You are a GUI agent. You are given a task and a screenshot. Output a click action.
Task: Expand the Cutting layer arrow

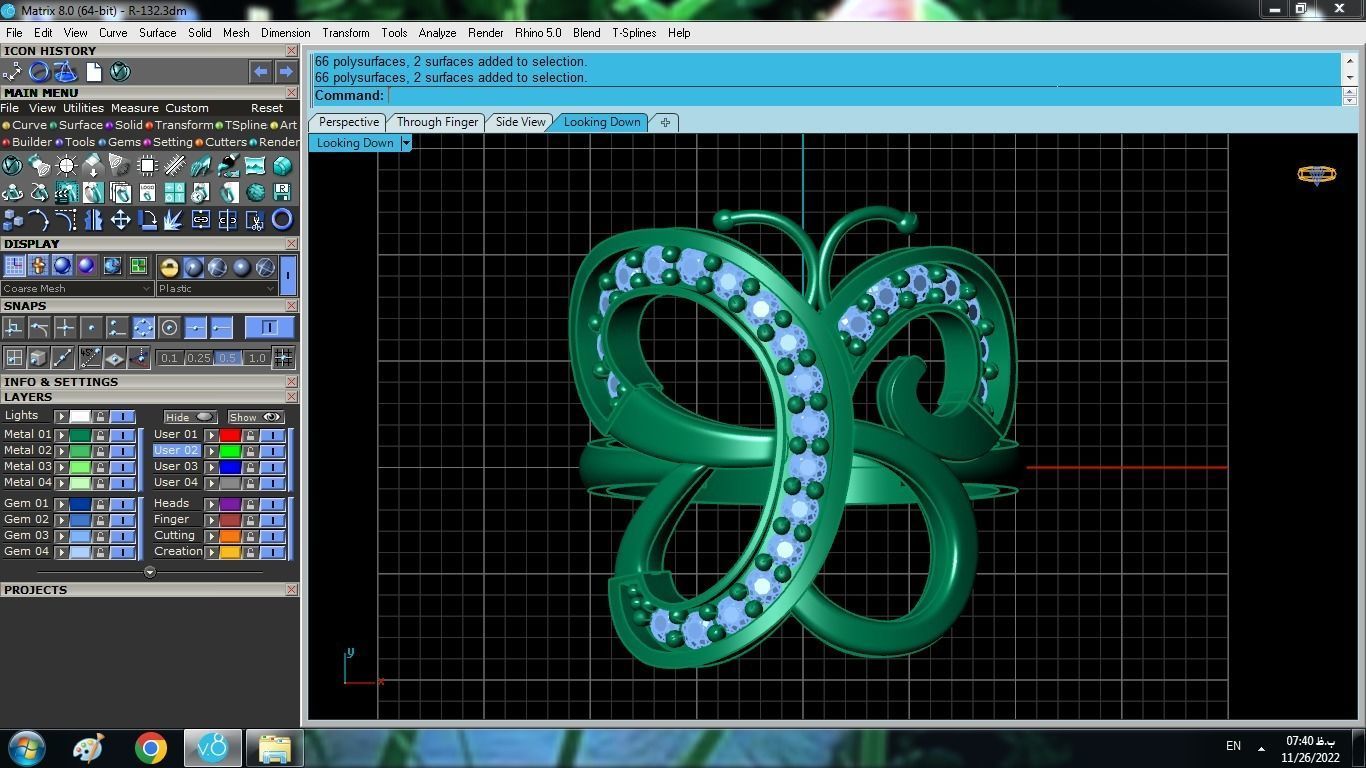click(x=212, y=536)
